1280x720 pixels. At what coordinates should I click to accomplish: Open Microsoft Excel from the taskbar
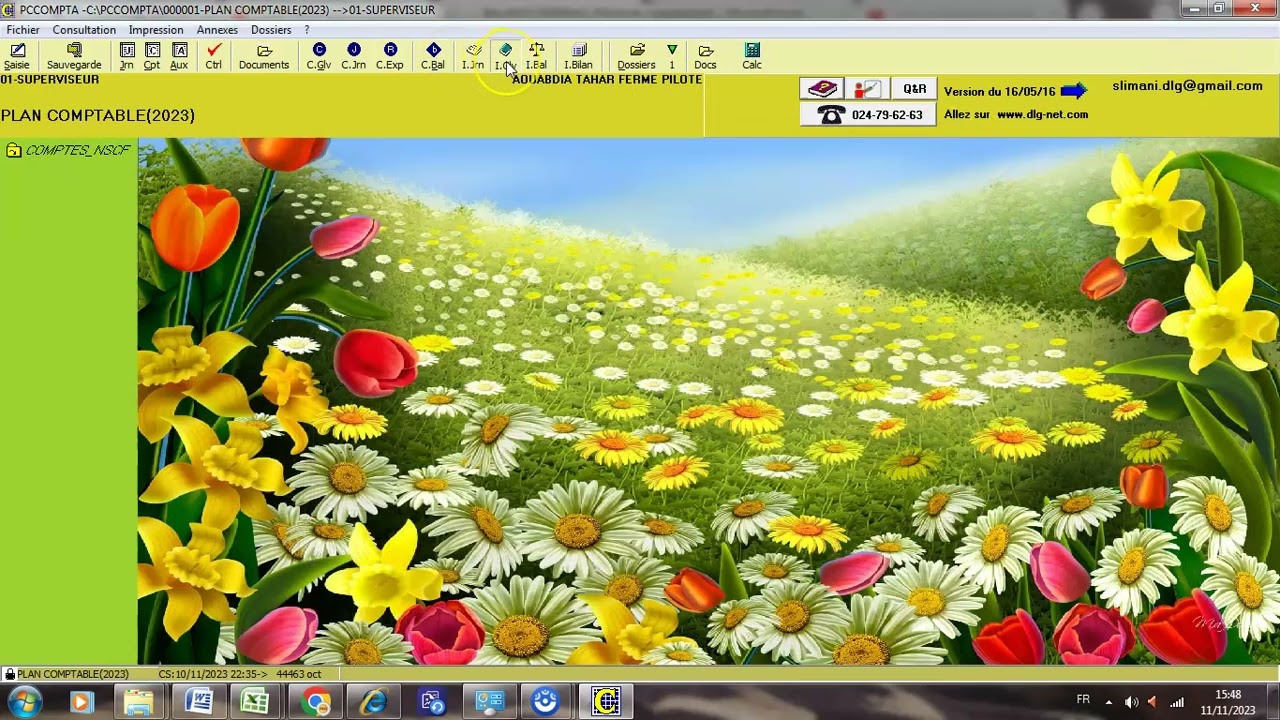(x=256, y=702)
